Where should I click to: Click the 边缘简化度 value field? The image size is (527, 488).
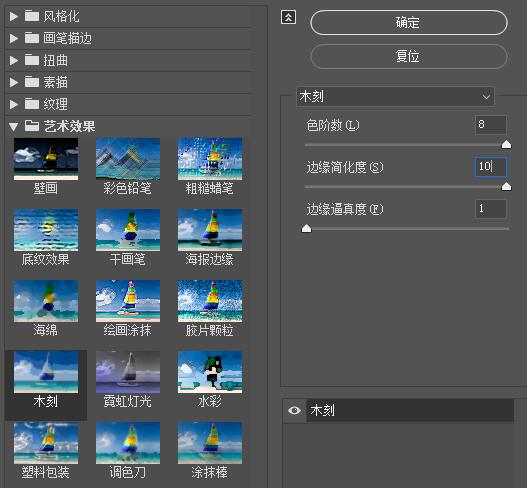(491, 167)
